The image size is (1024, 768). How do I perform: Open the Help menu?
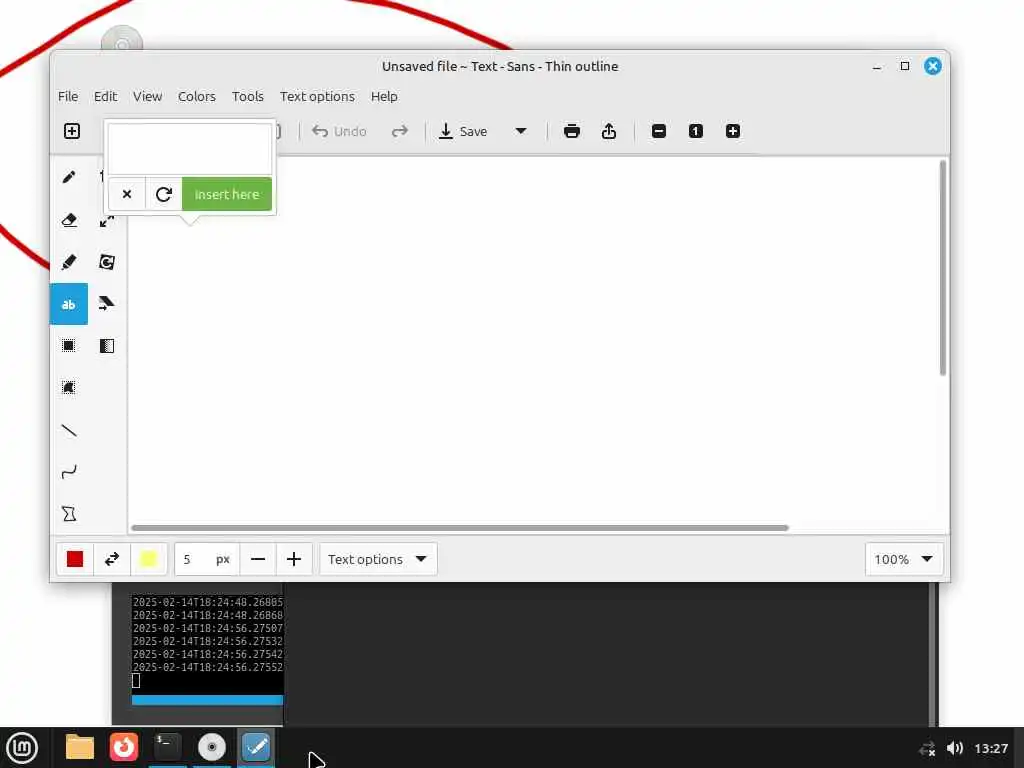384,96
